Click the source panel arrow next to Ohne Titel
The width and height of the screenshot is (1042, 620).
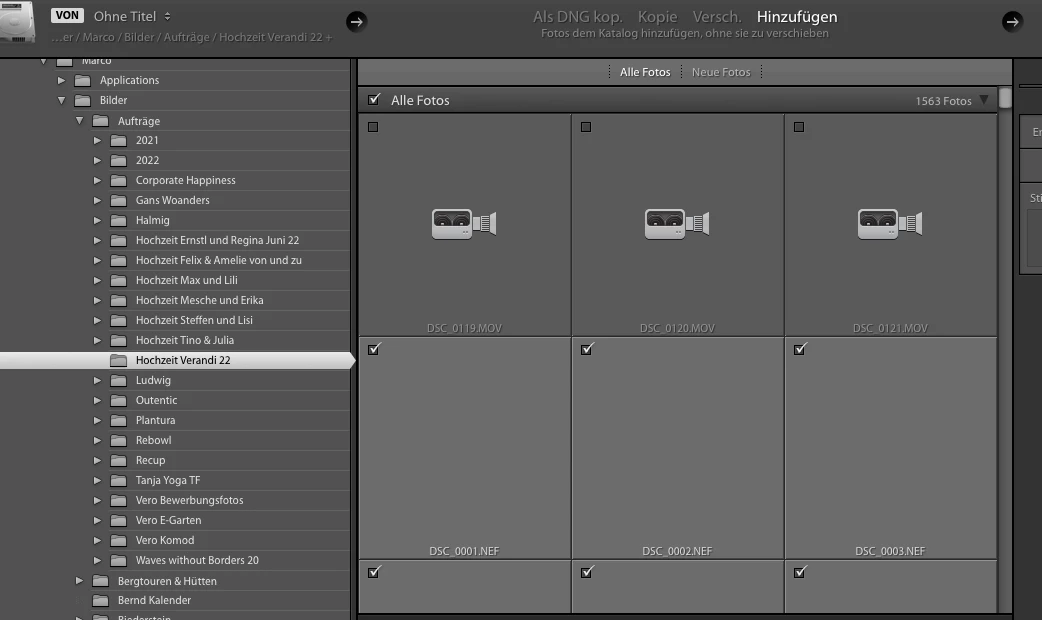pyautogui.click(x=356, y=21)
